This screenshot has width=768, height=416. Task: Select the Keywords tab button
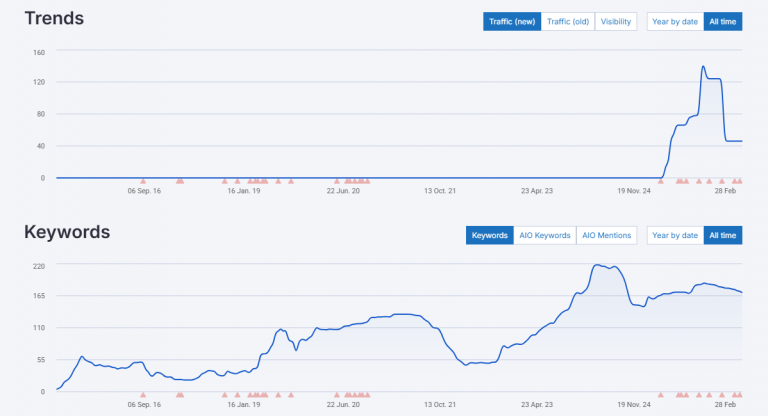coord(490,235)
